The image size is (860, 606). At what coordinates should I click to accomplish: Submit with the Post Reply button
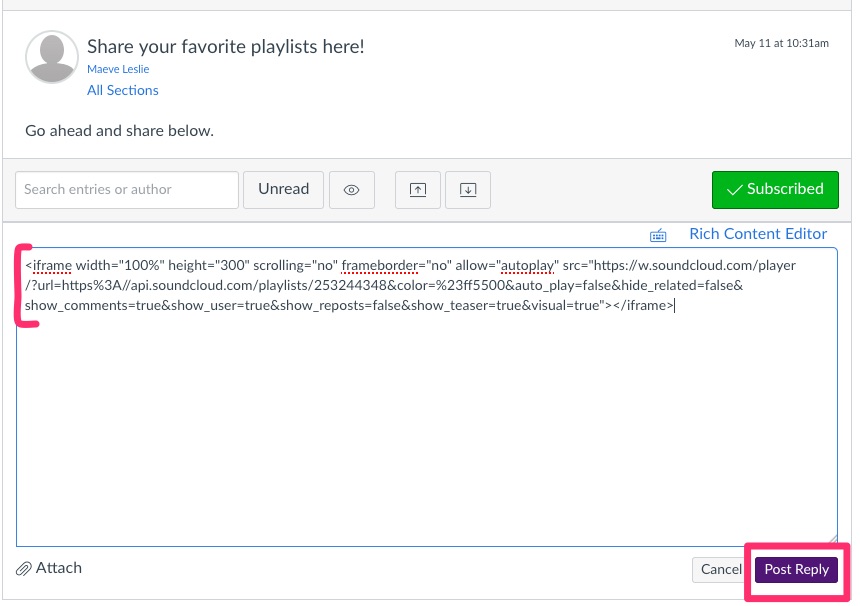pyautogui.click(x=796, y=569)
